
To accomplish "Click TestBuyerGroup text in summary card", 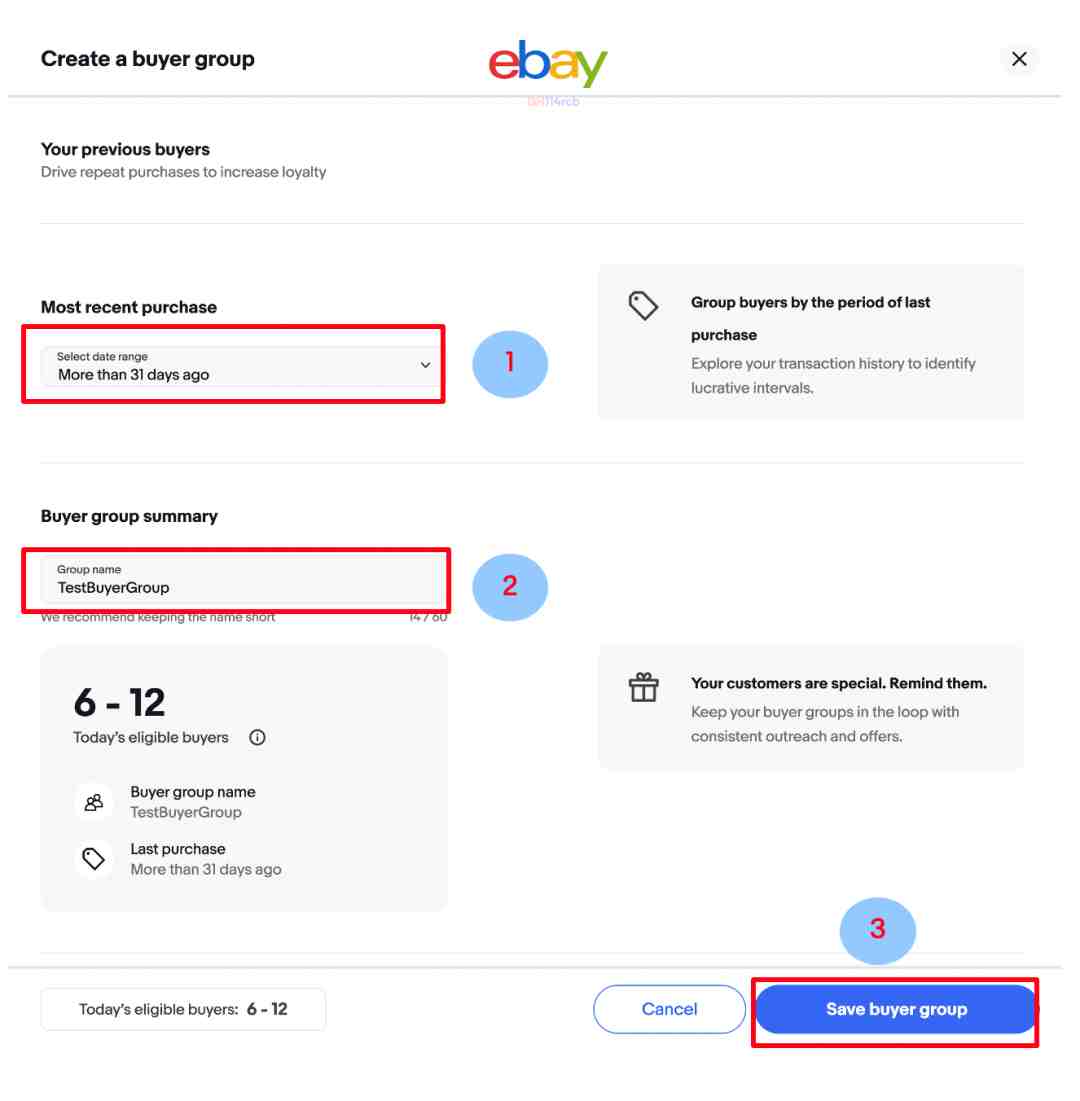I will pos(186,812).
